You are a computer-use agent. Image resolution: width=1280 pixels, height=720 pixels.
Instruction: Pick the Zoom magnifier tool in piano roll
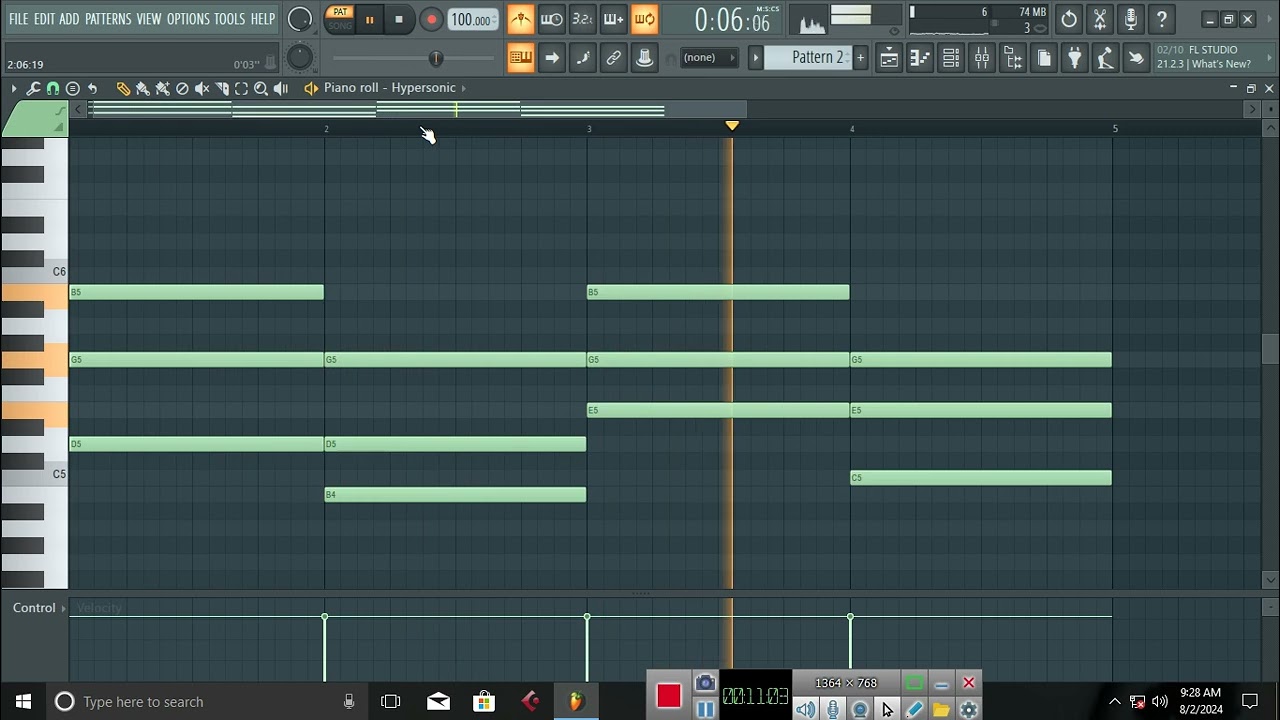pyautogui.click(x=261, y=89)
